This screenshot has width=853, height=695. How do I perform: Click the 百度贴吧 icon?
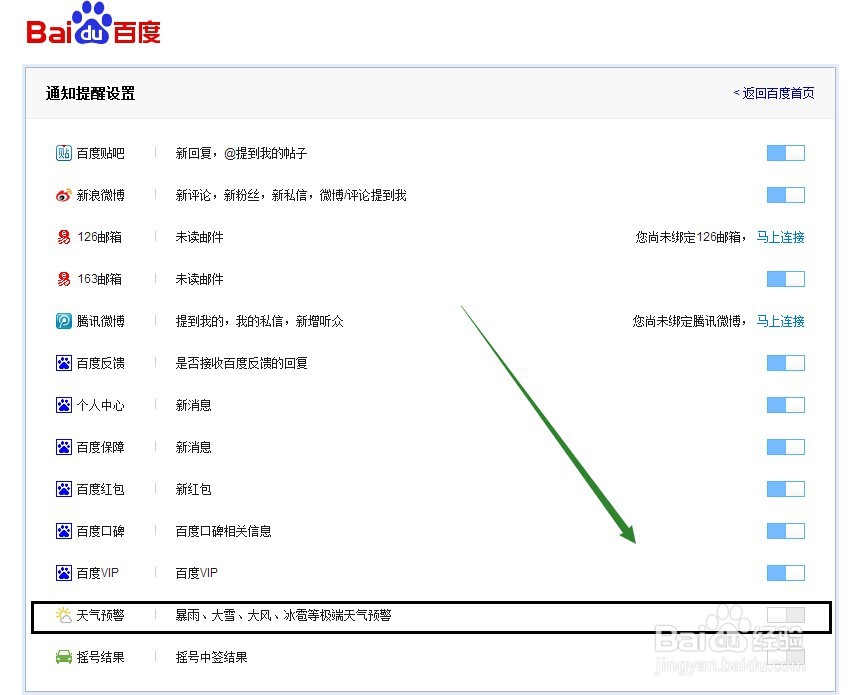click(64, 153)
